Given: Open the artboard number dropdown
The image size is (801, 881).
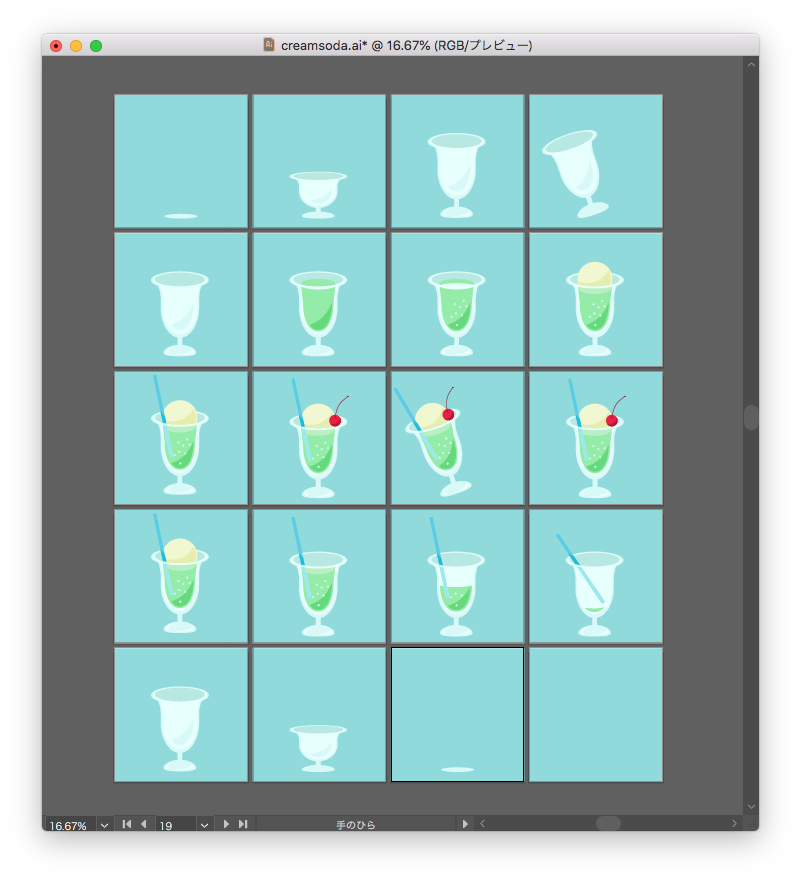Looking at the screenshot, I should click(x=204, y=825).
